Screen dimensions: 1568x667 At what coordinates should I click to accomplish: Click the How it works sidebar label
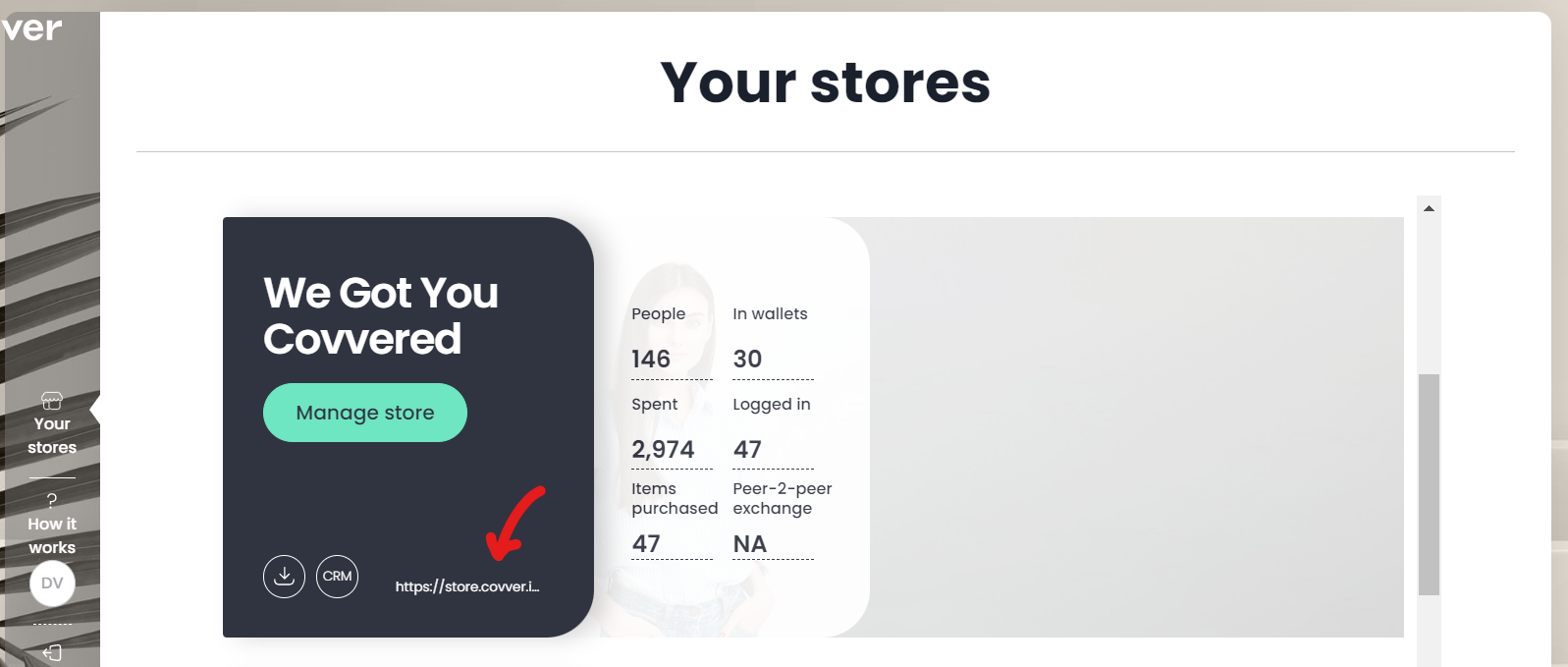[52, 535]
